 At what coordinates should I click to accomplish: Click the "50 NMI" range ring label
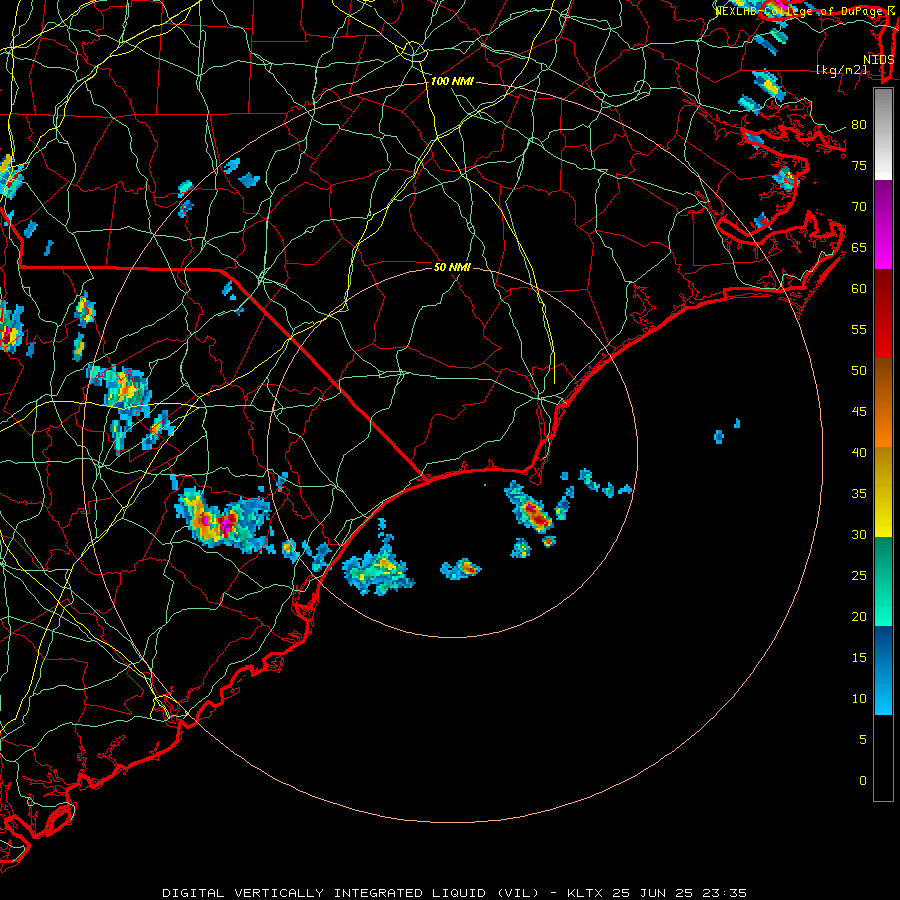click(452, 267)
